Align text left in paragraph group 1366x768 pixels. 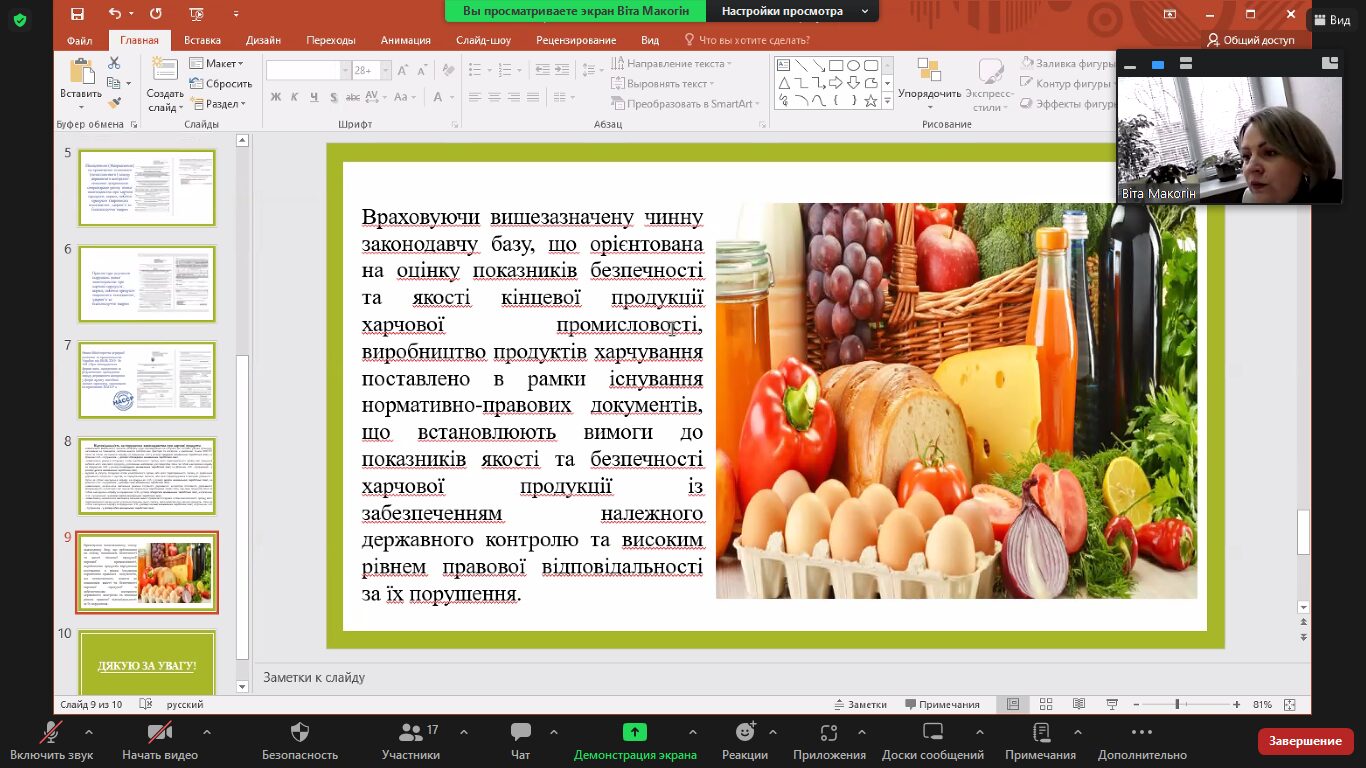(476, 97)
